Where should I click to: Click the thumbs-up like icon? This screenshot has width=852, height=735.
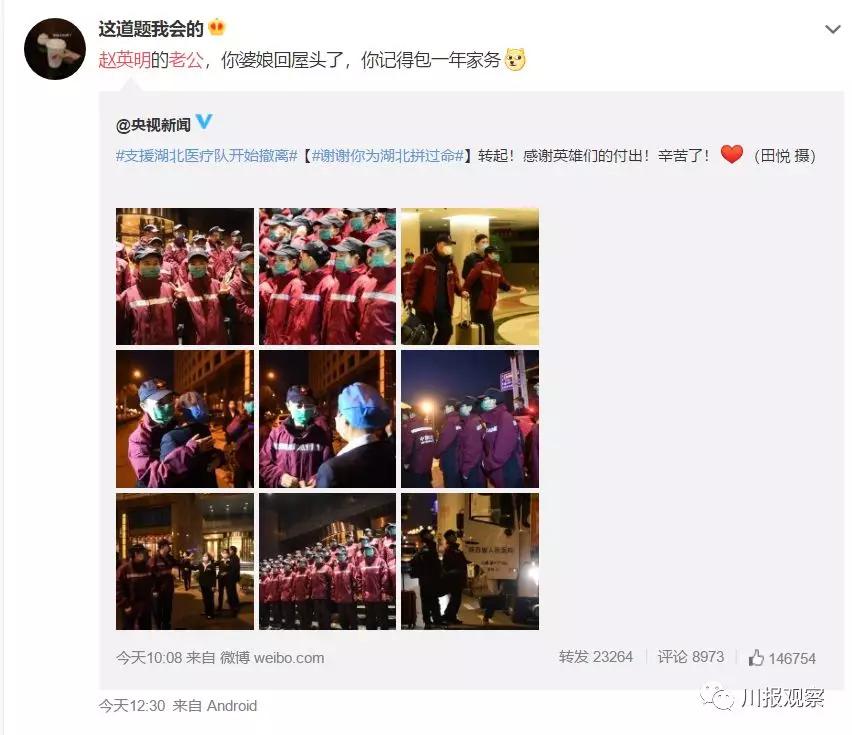coord(756,658)
